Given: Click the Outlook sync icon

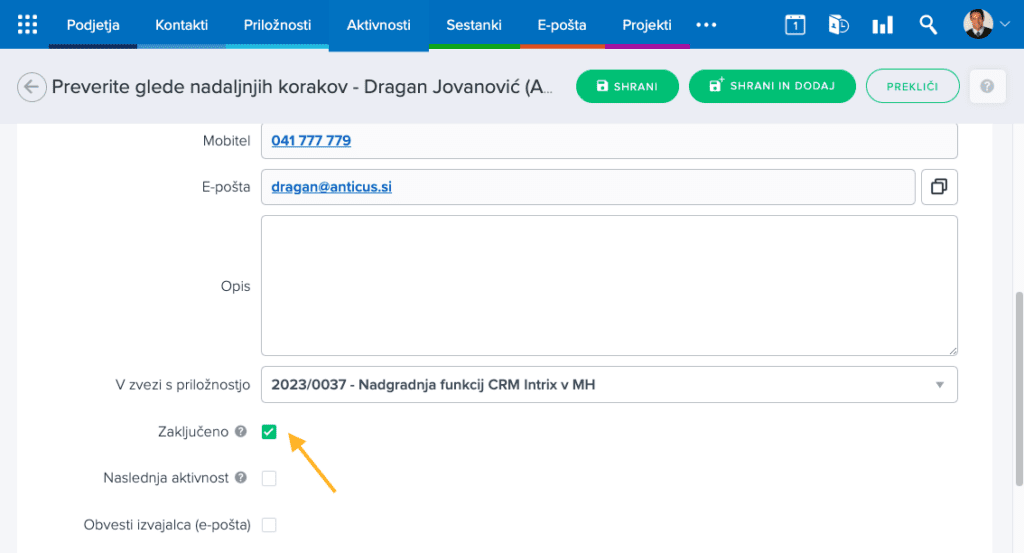Looking at the screenshot, I should (838, 25).
